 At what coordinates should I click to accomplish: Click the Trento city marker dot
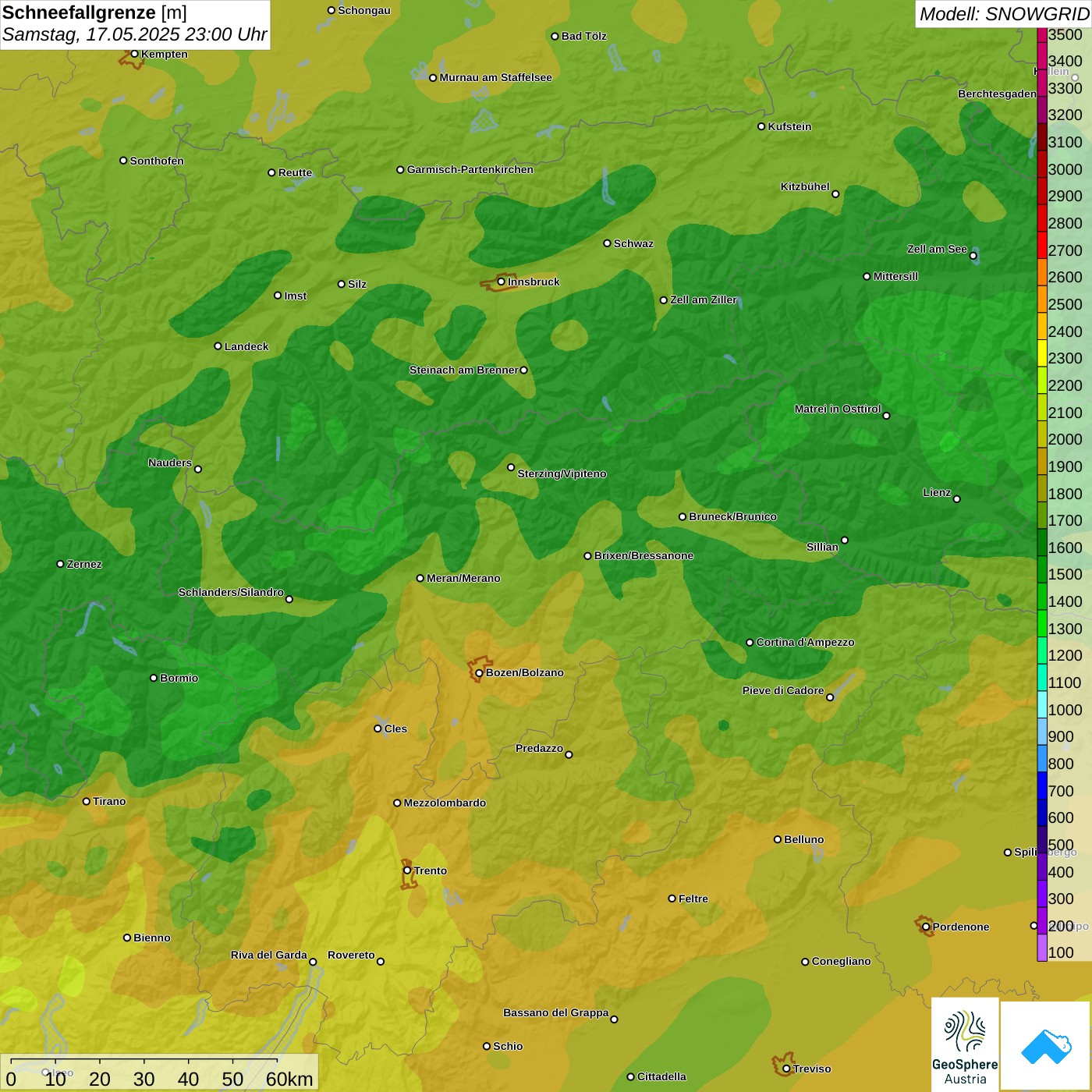pyautogui.click(x=407, y=870)
